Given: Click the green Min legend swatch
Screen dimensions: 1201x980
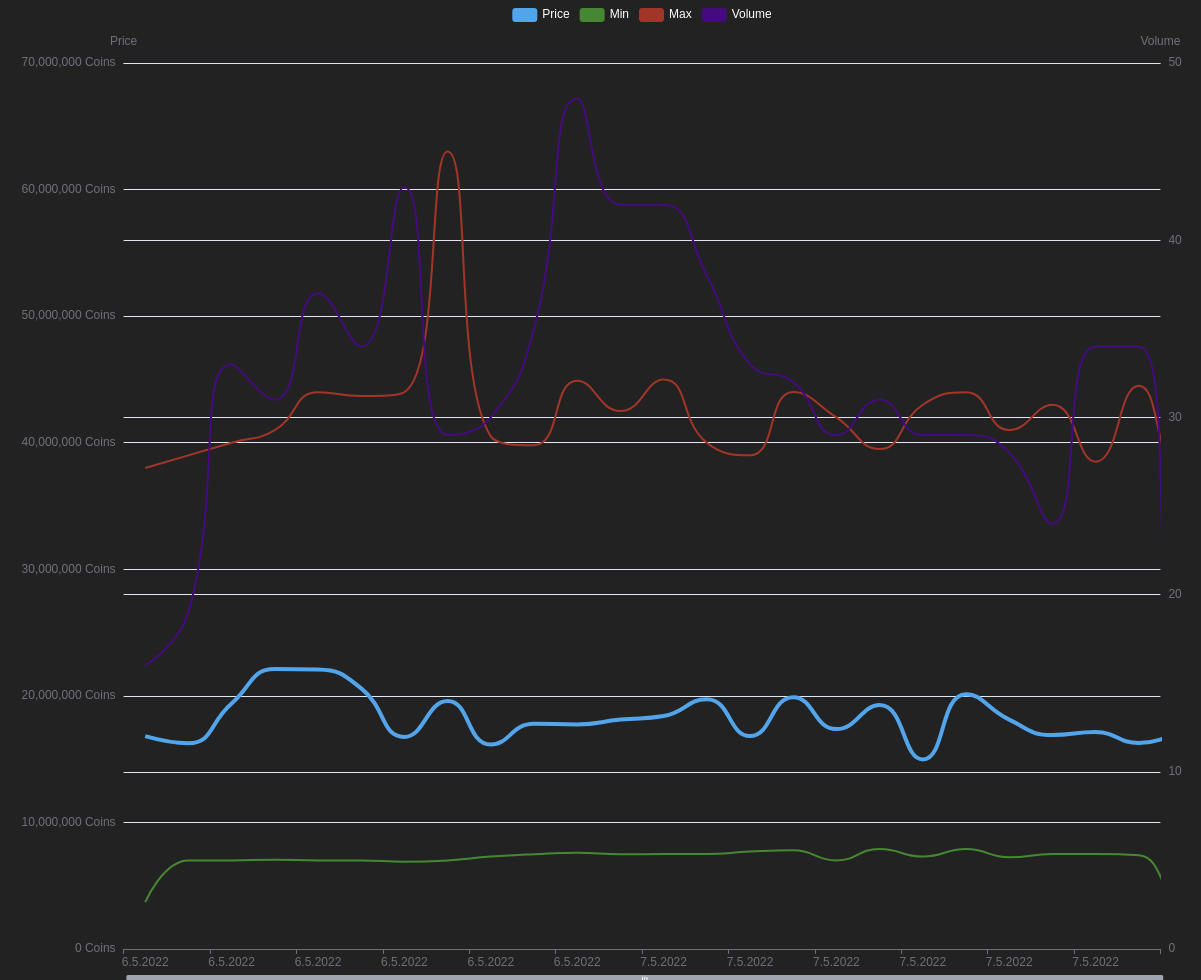Looking at the screenshot, I should [x=592, y=15].
